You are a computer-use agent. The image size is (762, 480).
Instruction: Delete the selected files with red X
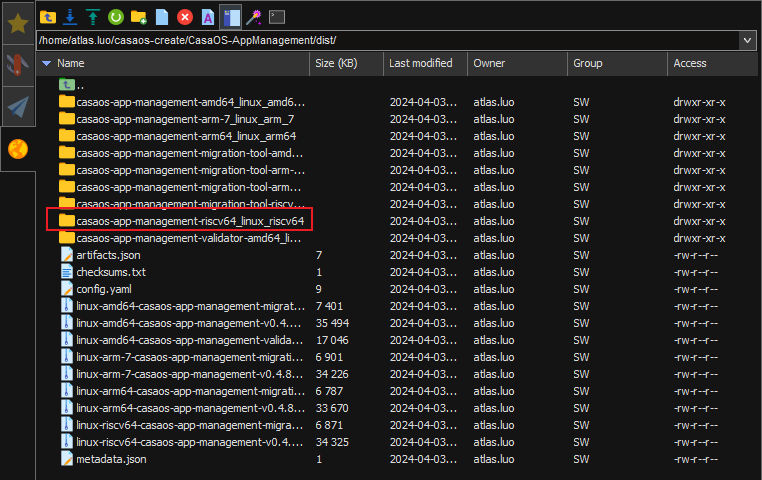185,17
